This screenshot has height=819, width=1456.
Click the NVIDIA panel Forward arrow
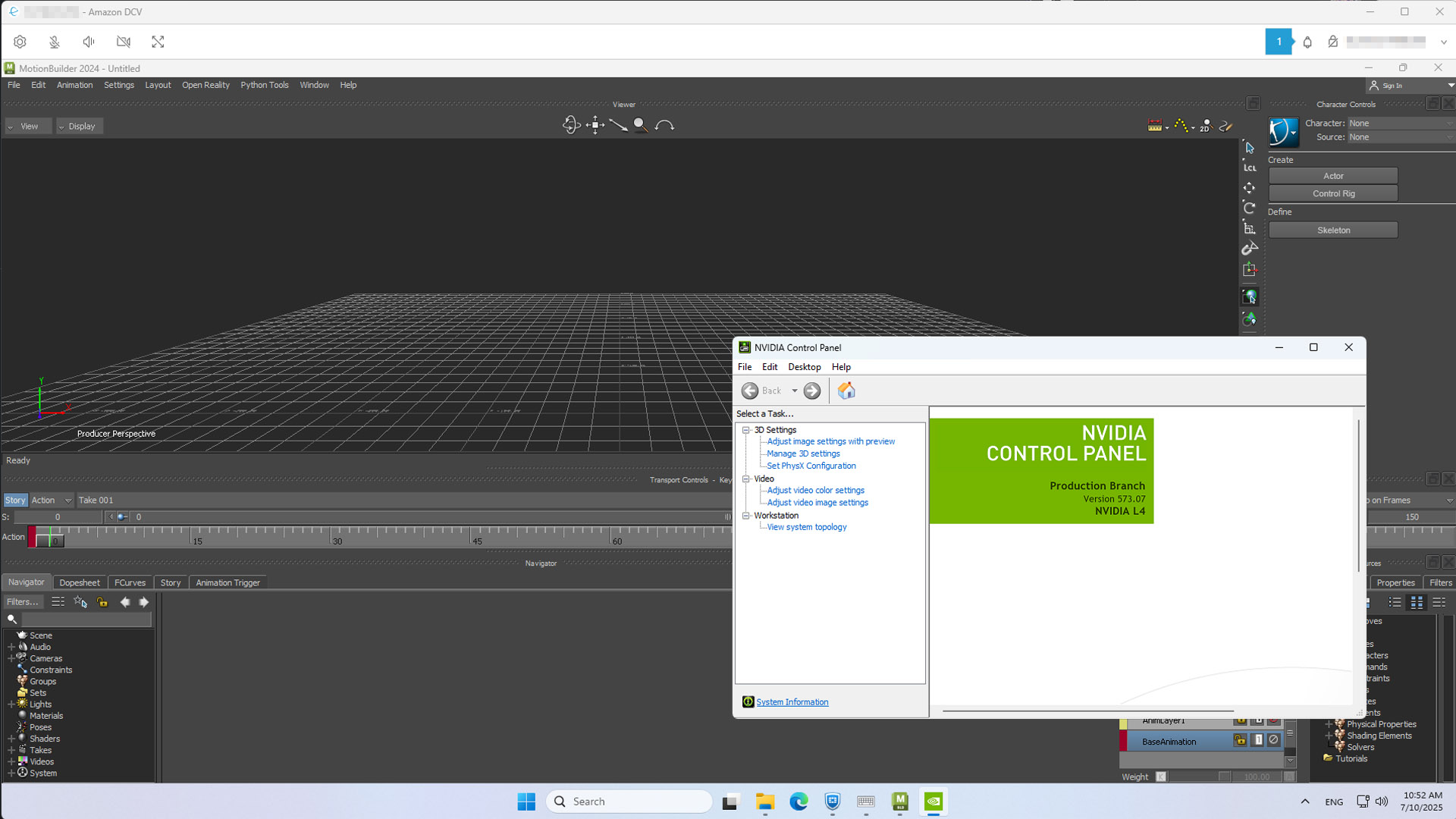pyautogui.click(x=812, y=391)
